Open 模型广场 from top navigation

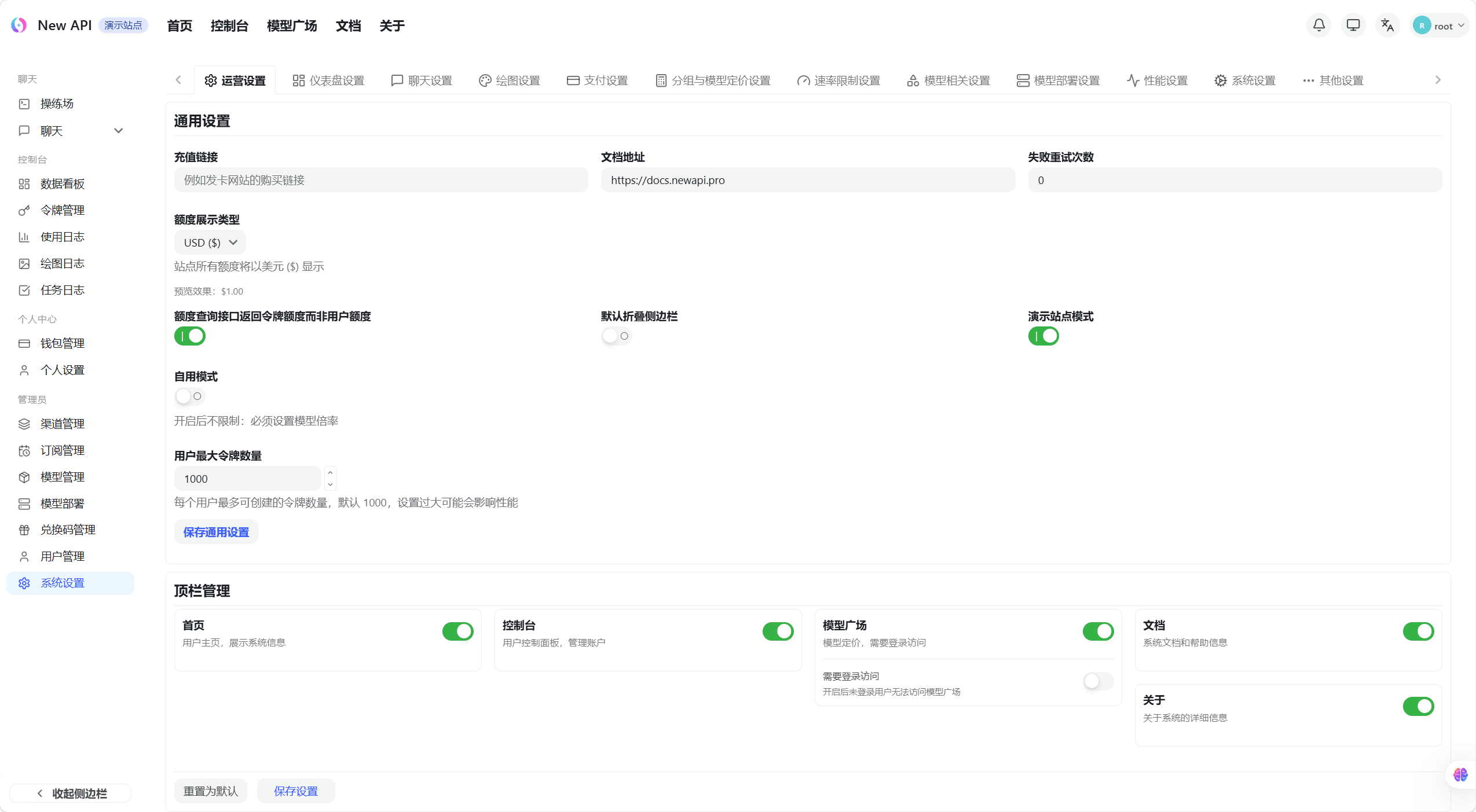point(292,25)
